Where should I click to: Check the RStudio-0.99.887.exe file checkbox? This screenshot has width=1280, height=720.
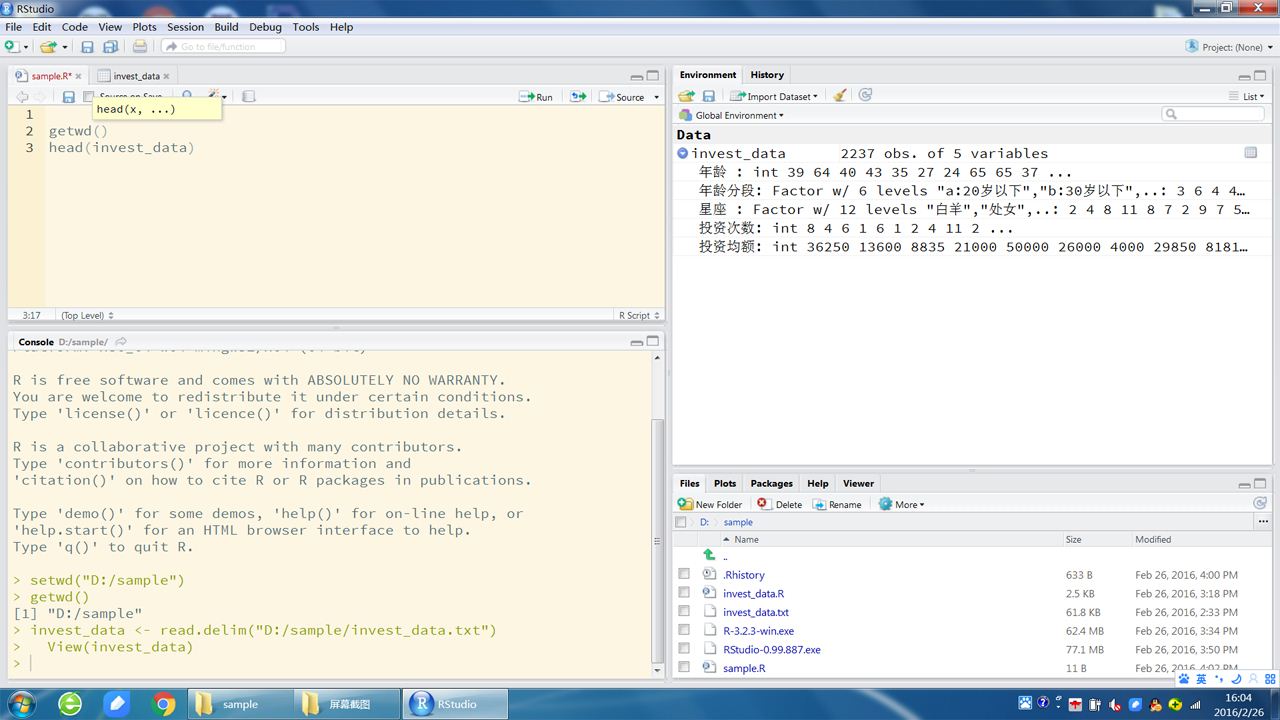coord(684,648)
